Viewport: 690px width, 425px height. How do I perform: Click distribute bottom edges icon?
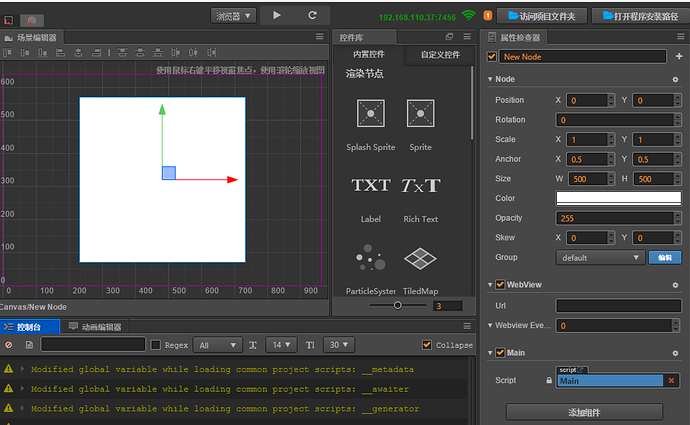pyautogui.click(x=158, y=53)
